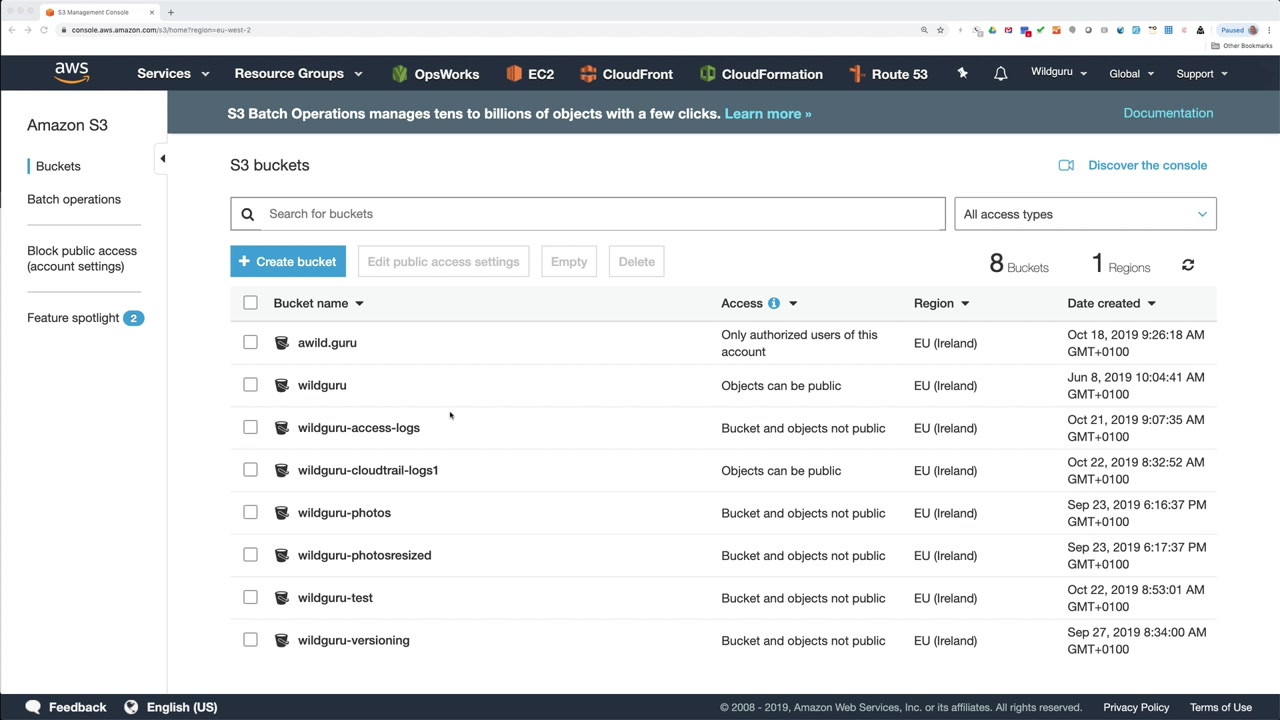Screen dimensions: 1280x720
Task: Open the All access types dropdown
Action: click(x=1085, y=214)
